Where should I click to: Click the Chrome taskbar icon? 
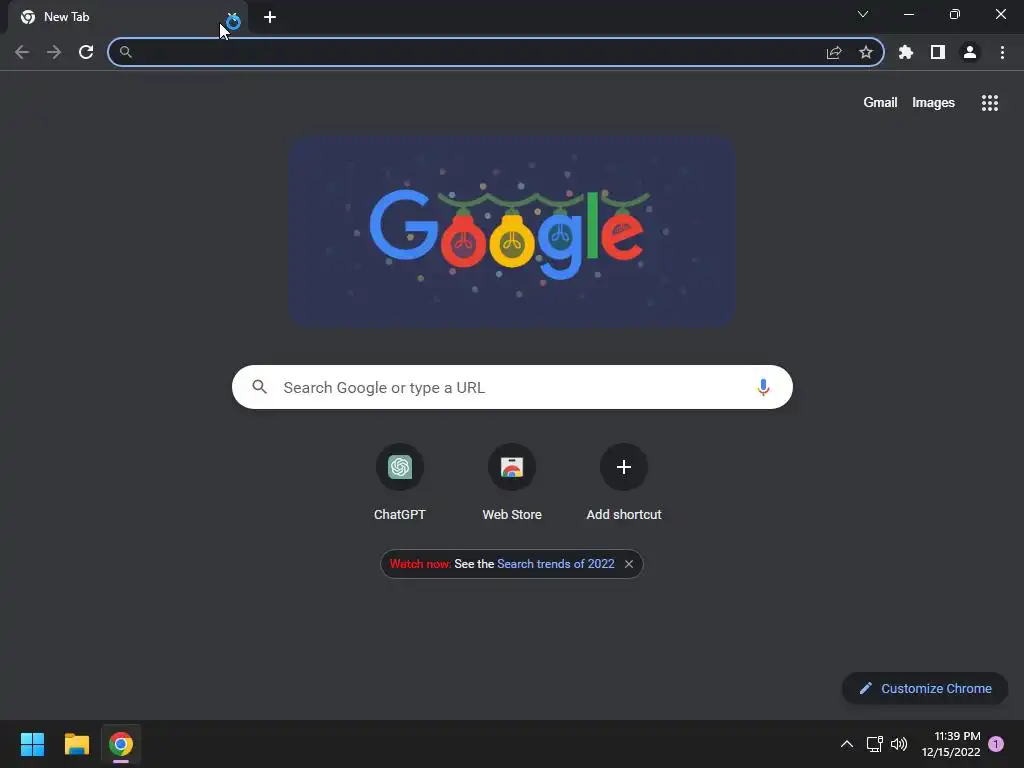tap(121, 744)
